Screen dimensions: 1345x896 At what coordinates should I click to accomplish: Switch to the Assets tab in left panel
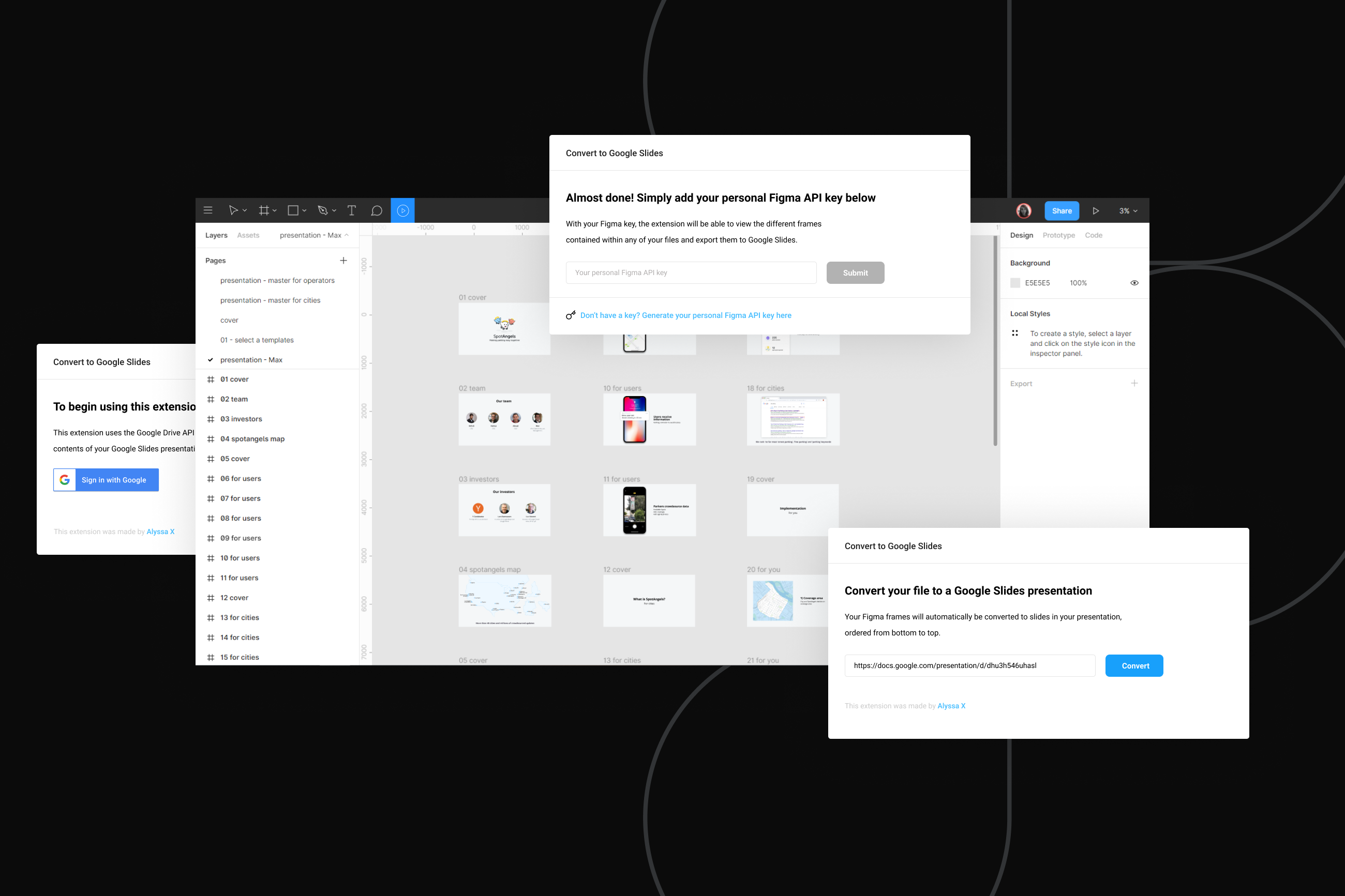pyautogui.click(x=246, y=235)
